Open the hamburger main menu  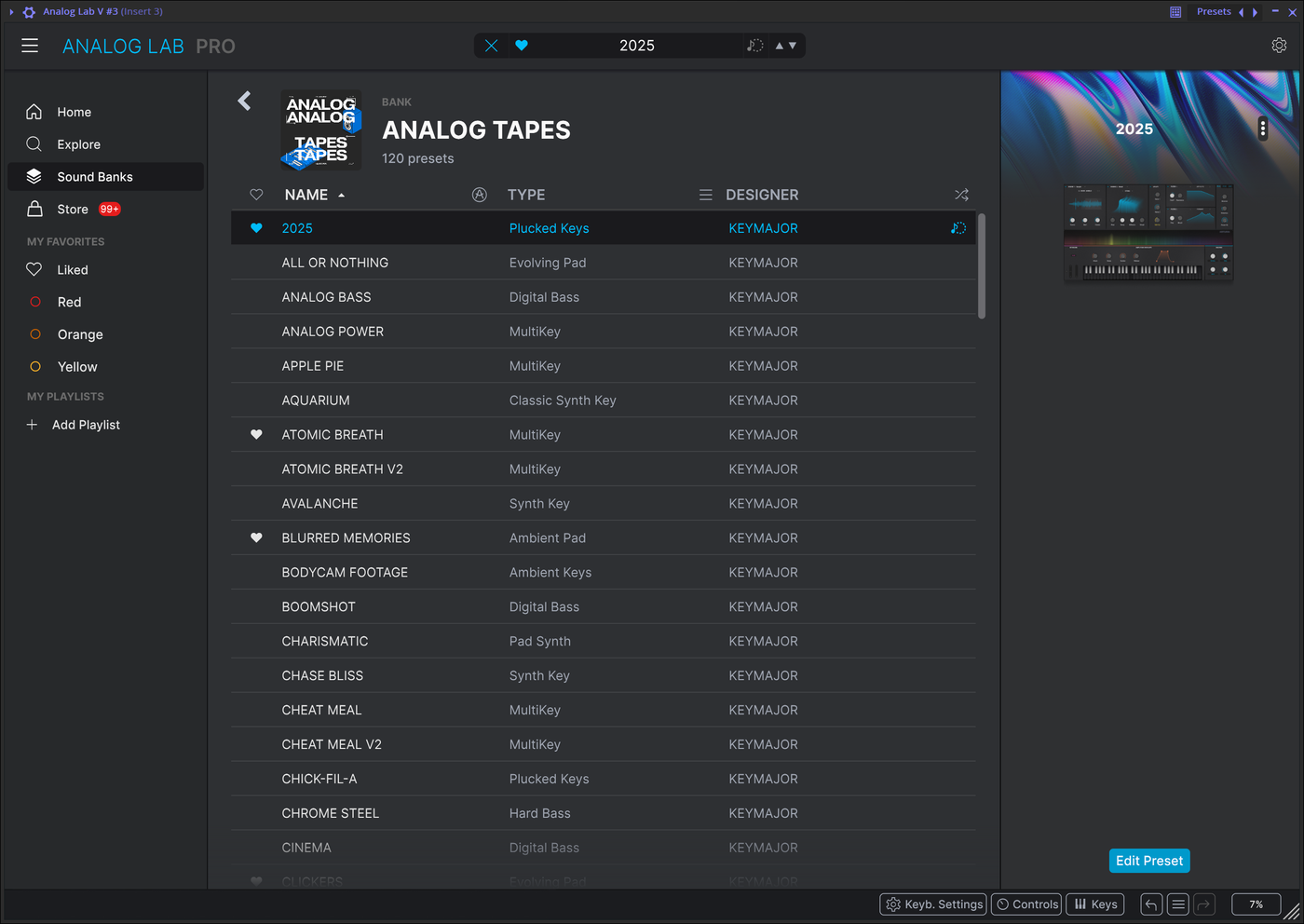coord(30,46)
